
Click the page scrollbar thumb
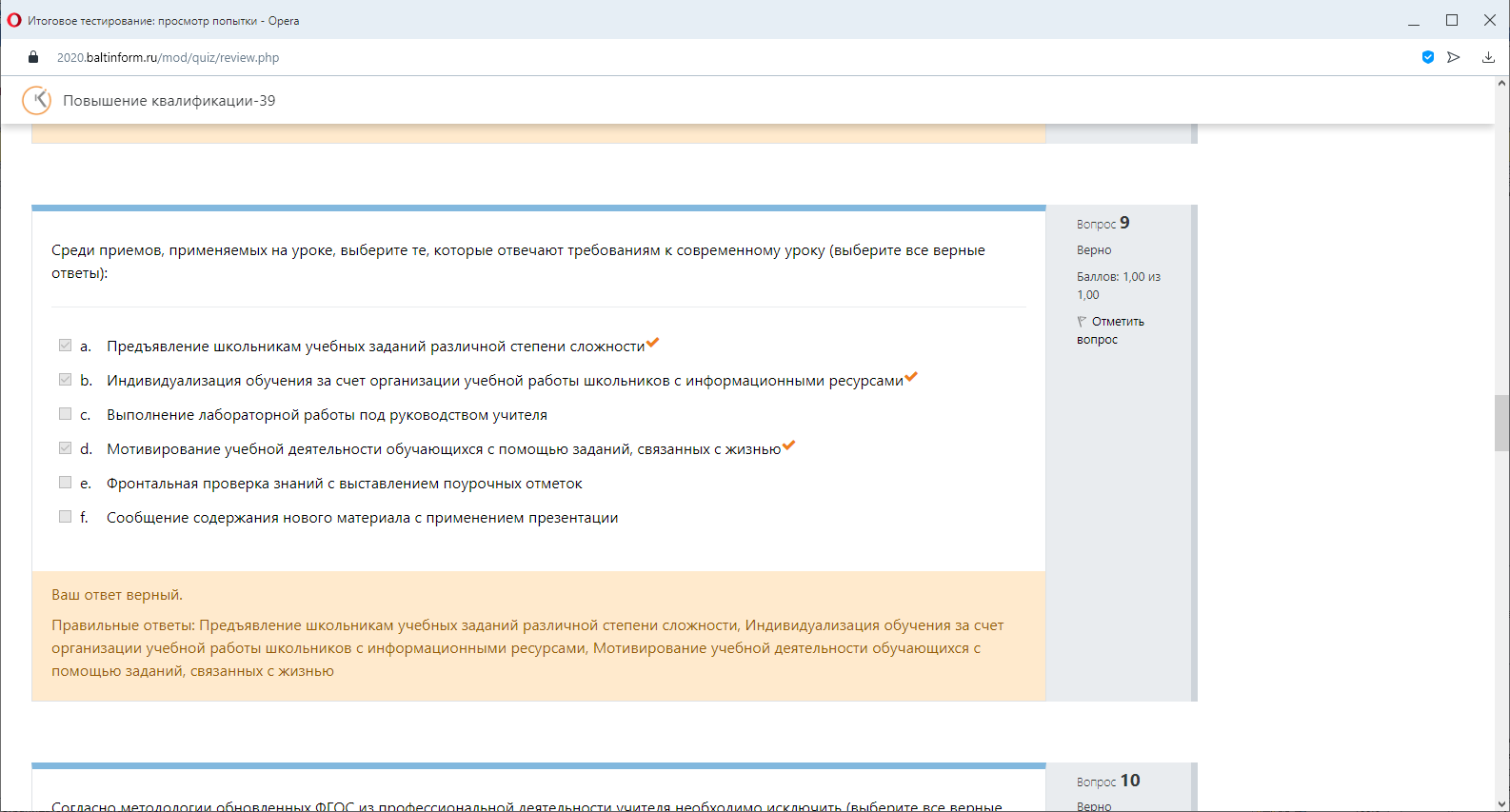point(1501,423)
